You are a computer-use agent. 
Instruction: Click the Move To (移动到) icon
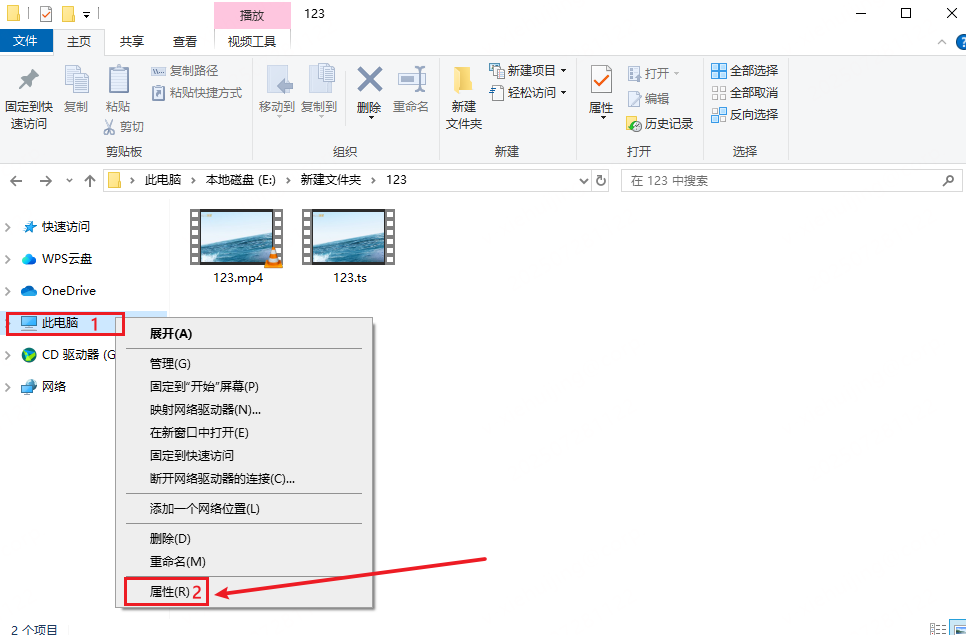tap(278, 80)
